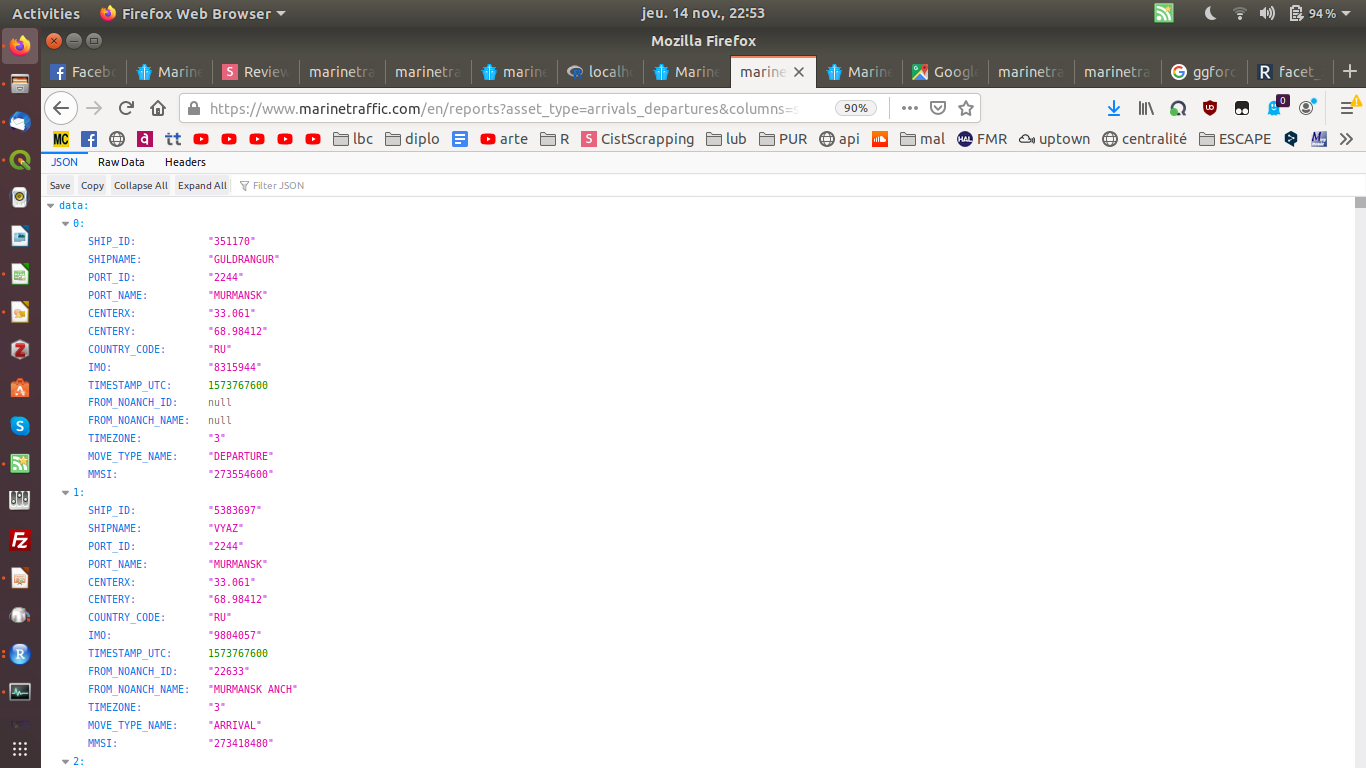Launch Thunderbird from the dock
Viewport: 1366px width, 768px height.
[x=20, y=121]
